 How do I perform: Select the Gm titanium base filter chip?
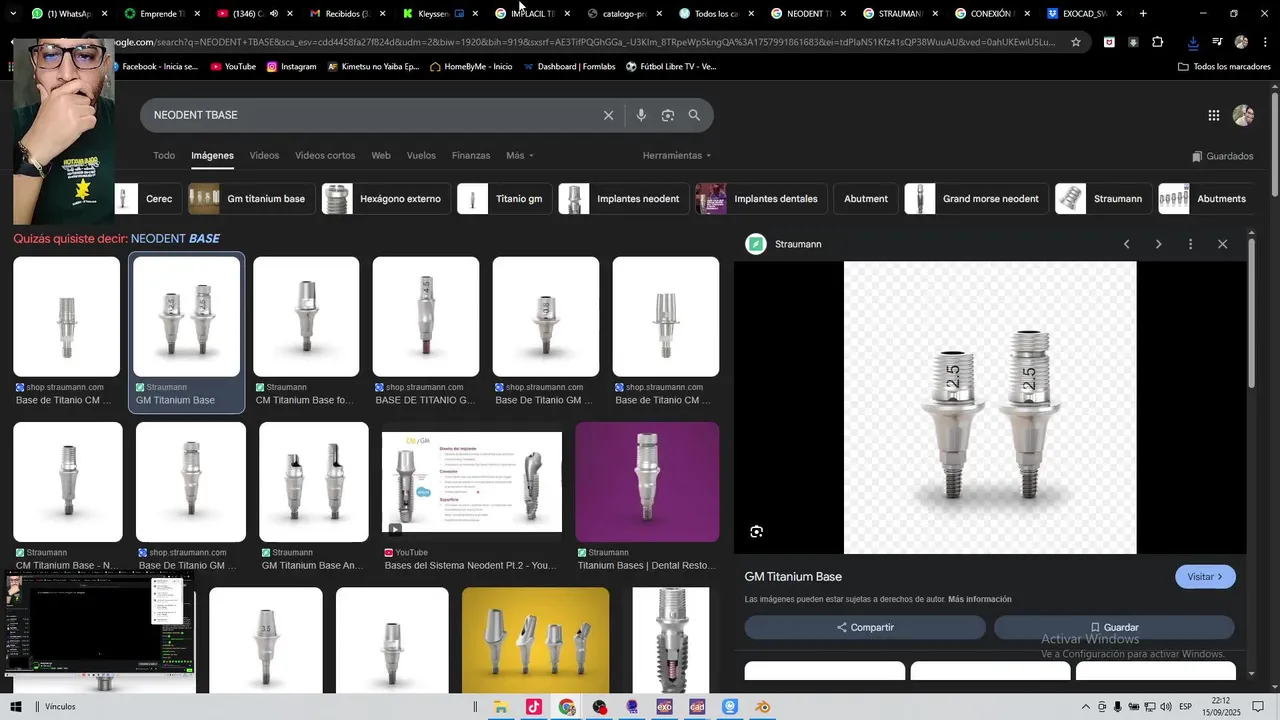[252, 199]
